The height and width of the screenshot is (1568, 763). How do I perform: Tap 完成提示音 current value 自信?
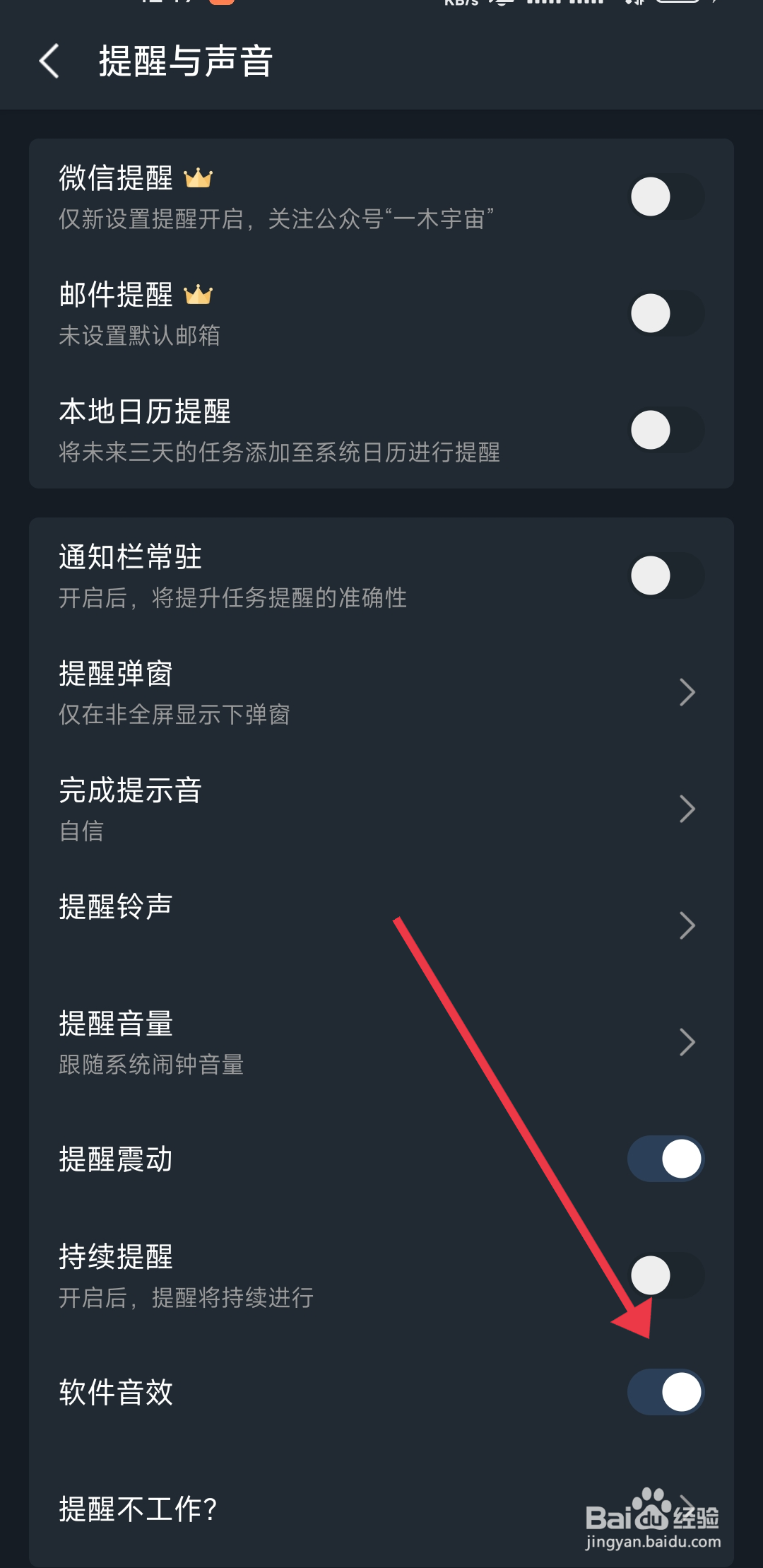click(81, 831)
